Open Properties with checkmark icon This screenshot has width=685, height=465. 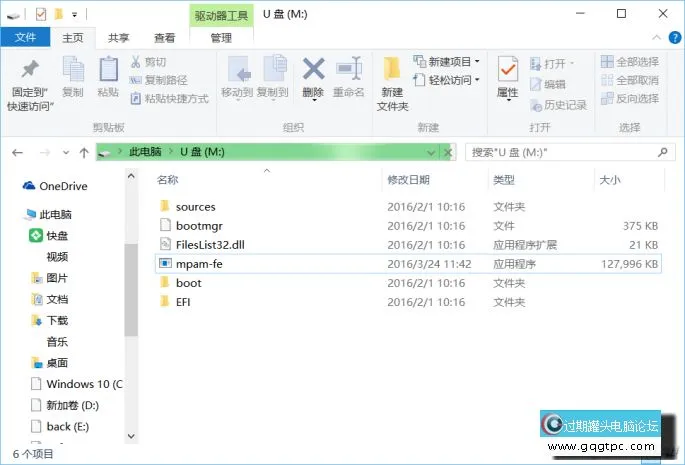point(508,70)
